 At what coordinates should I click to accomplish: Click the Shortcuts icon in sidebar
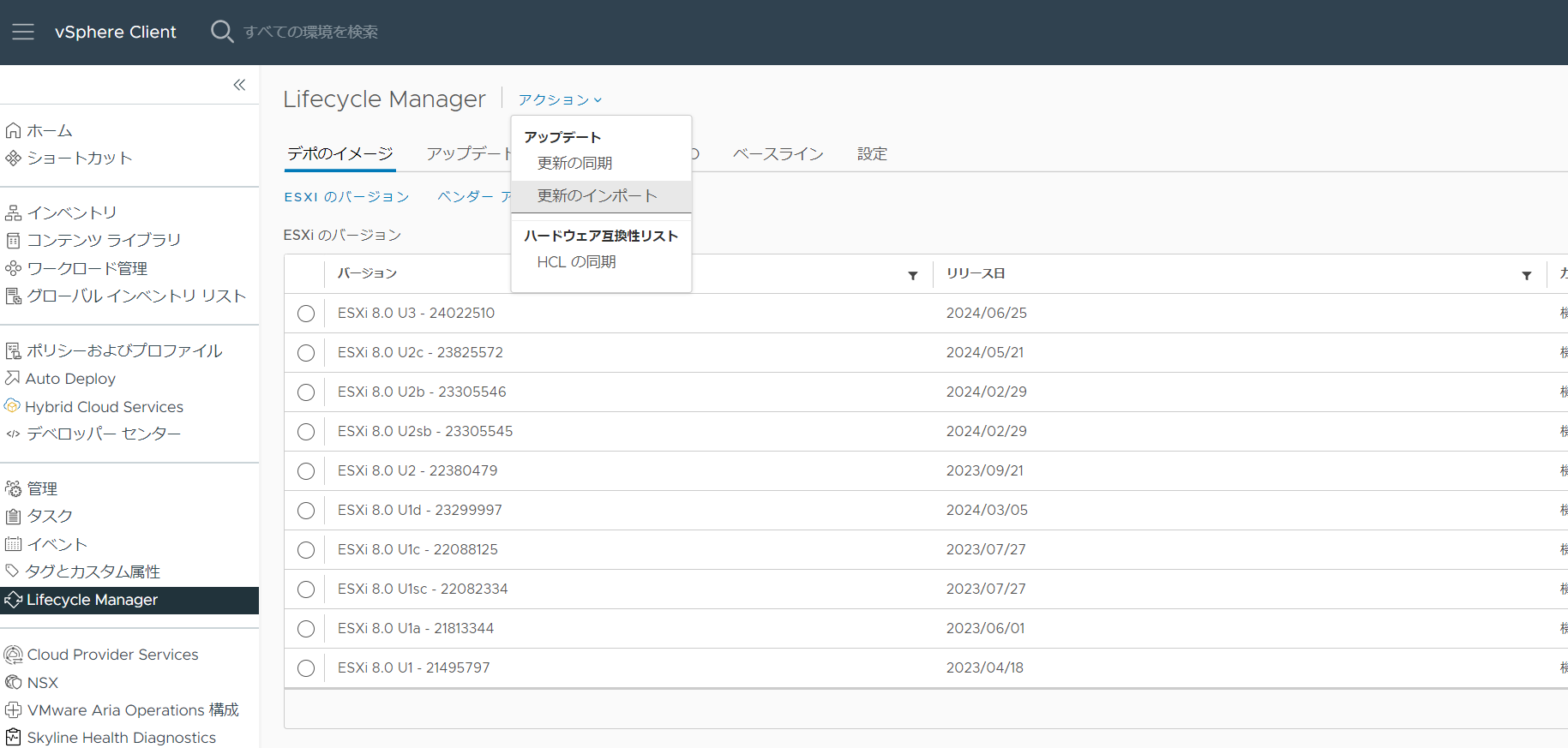click(13, 158)
